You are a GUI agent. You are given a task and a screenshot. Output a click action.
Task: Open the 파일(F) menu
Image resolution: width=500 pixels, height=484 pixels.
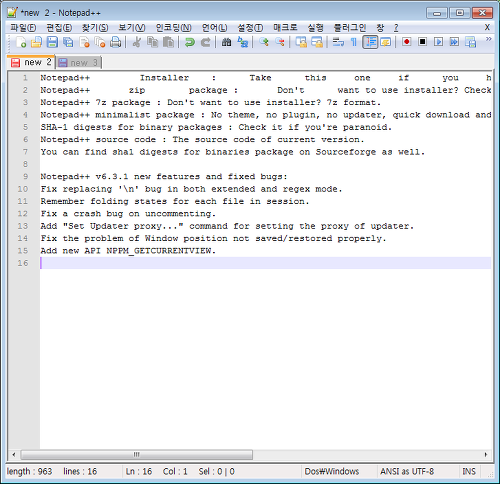pos(23,28)
